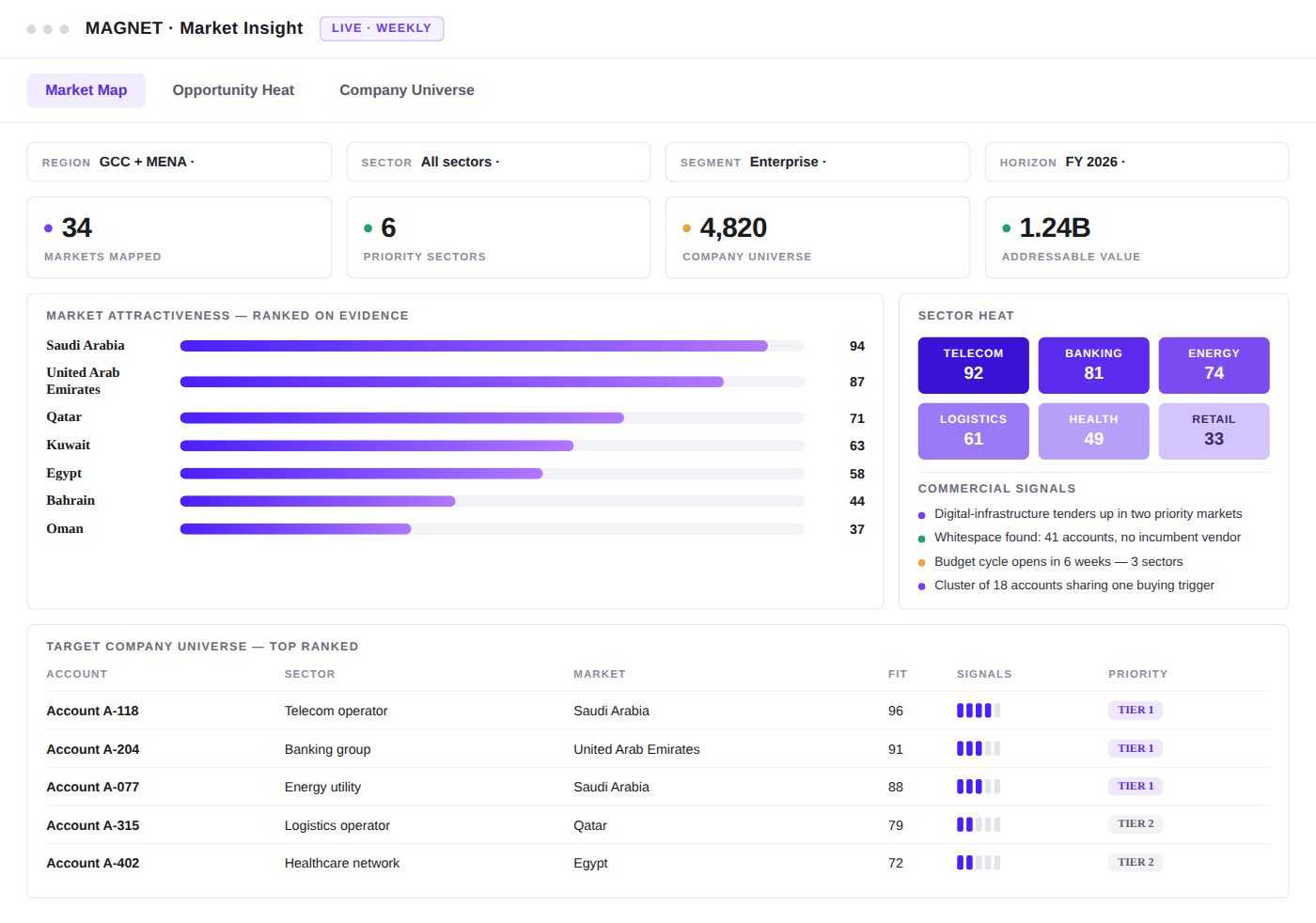Select the Health 49 heat tile
Viewport: 1316px width, 923px height.
coord(1094,431)
